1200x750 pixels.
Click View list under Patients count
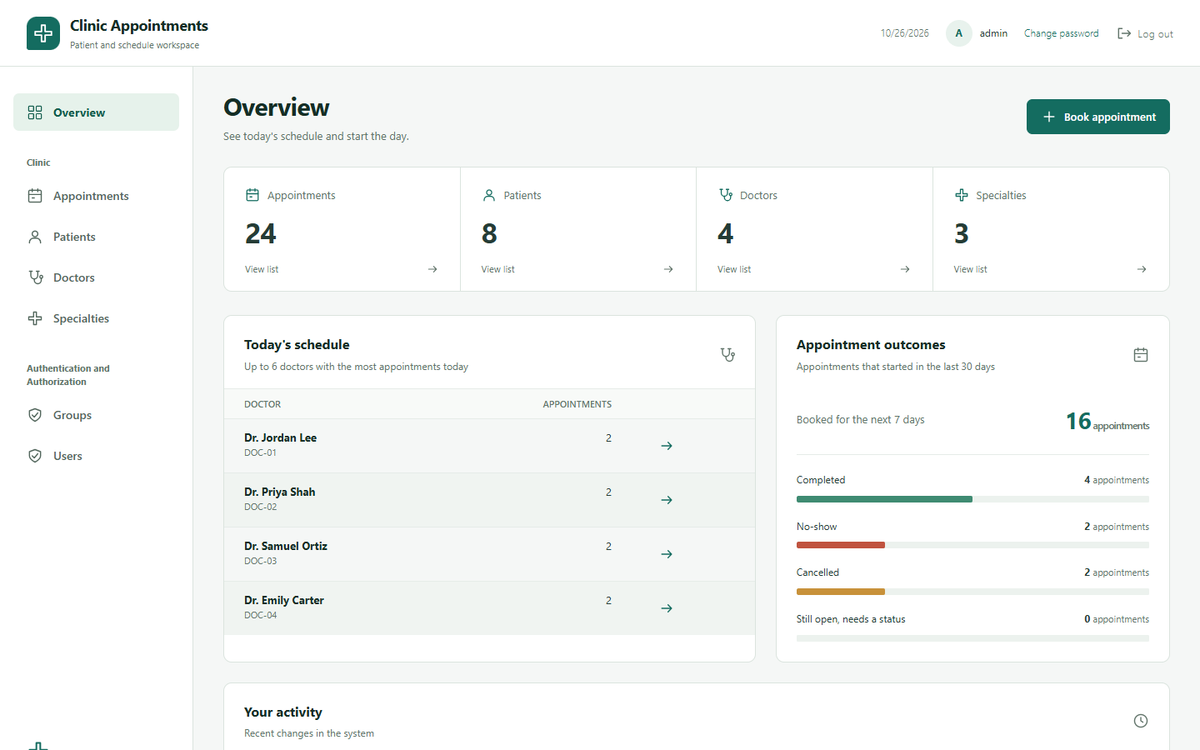click(x=498, y=269)
